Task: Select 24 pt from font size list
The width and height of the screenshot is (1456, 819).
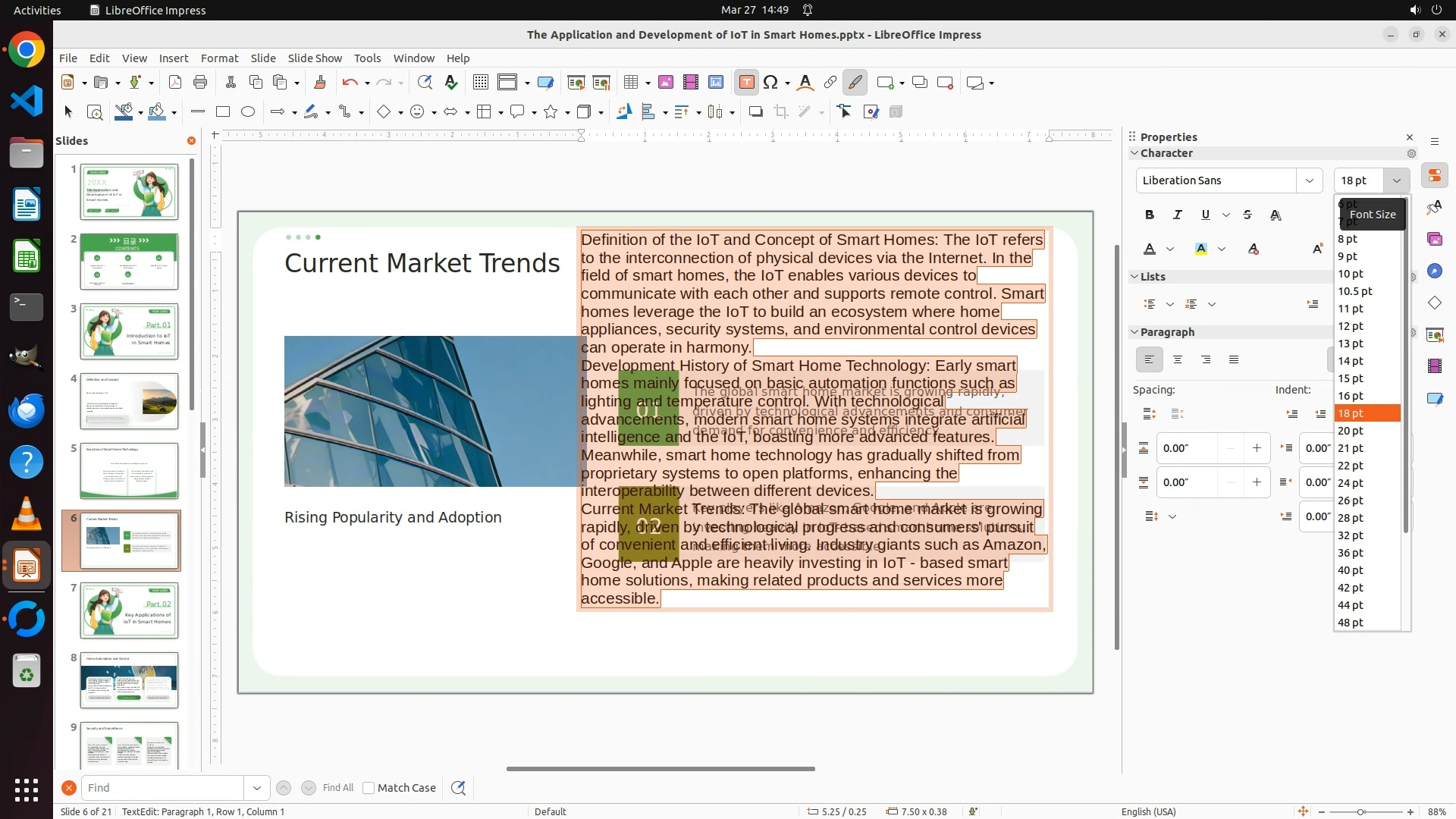Action: click(1350, 483)
